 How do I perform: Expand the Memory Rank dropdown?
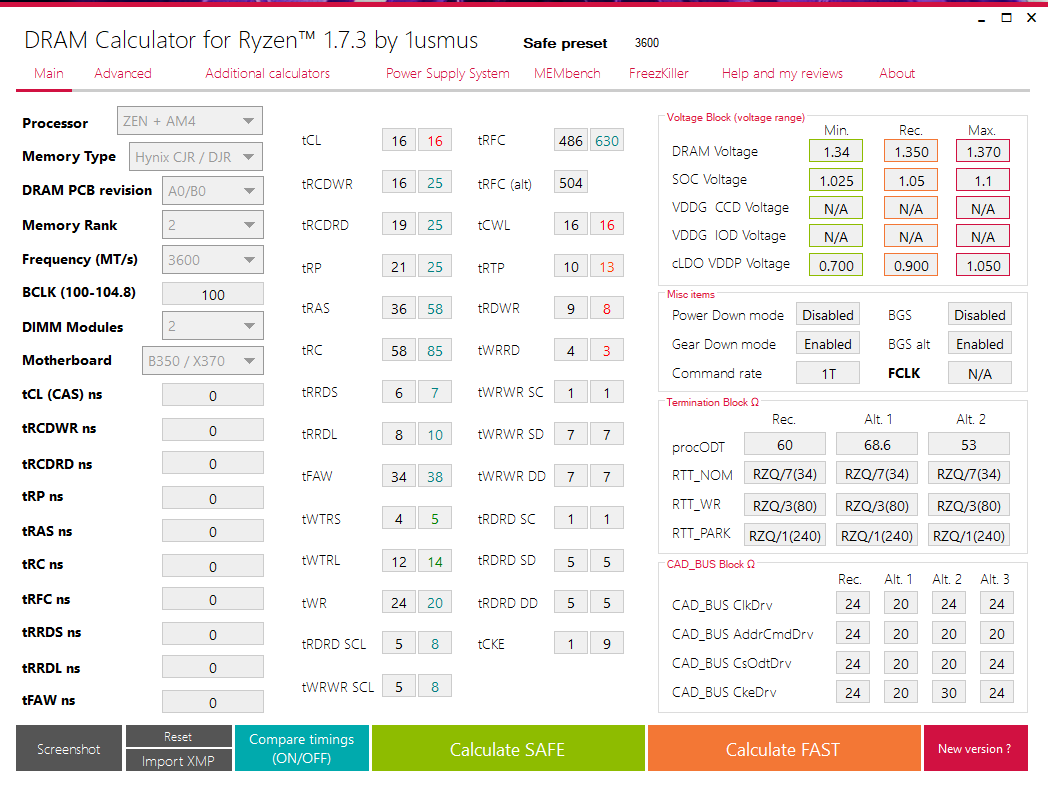pos(213,225)
